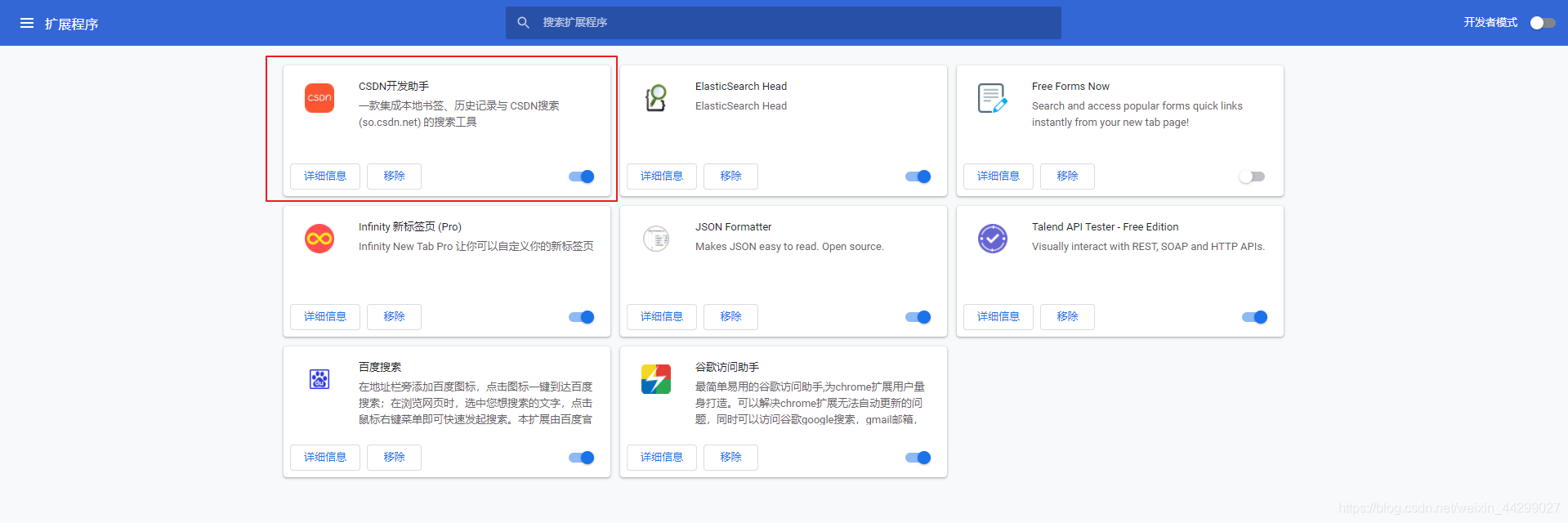Click 移除 to remove Talend API Tester
The image size is (1568, 523).
[x=1067, y=317]
